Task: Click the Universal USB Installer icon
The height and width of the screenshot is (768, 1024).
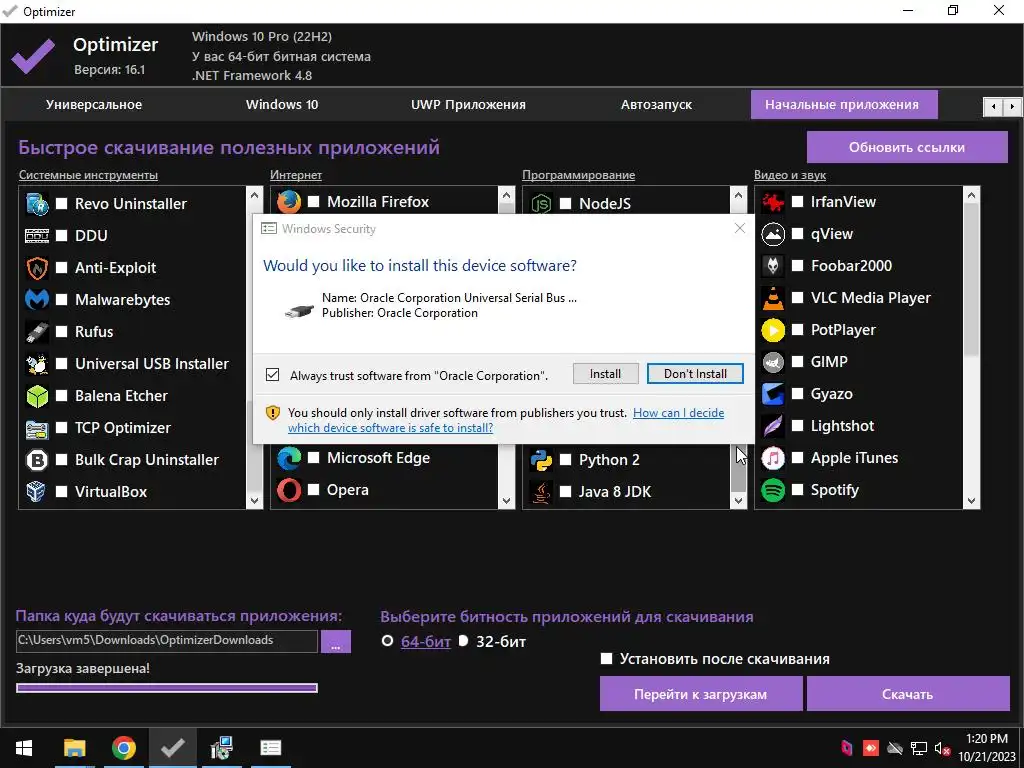Action: pos(37,364)
